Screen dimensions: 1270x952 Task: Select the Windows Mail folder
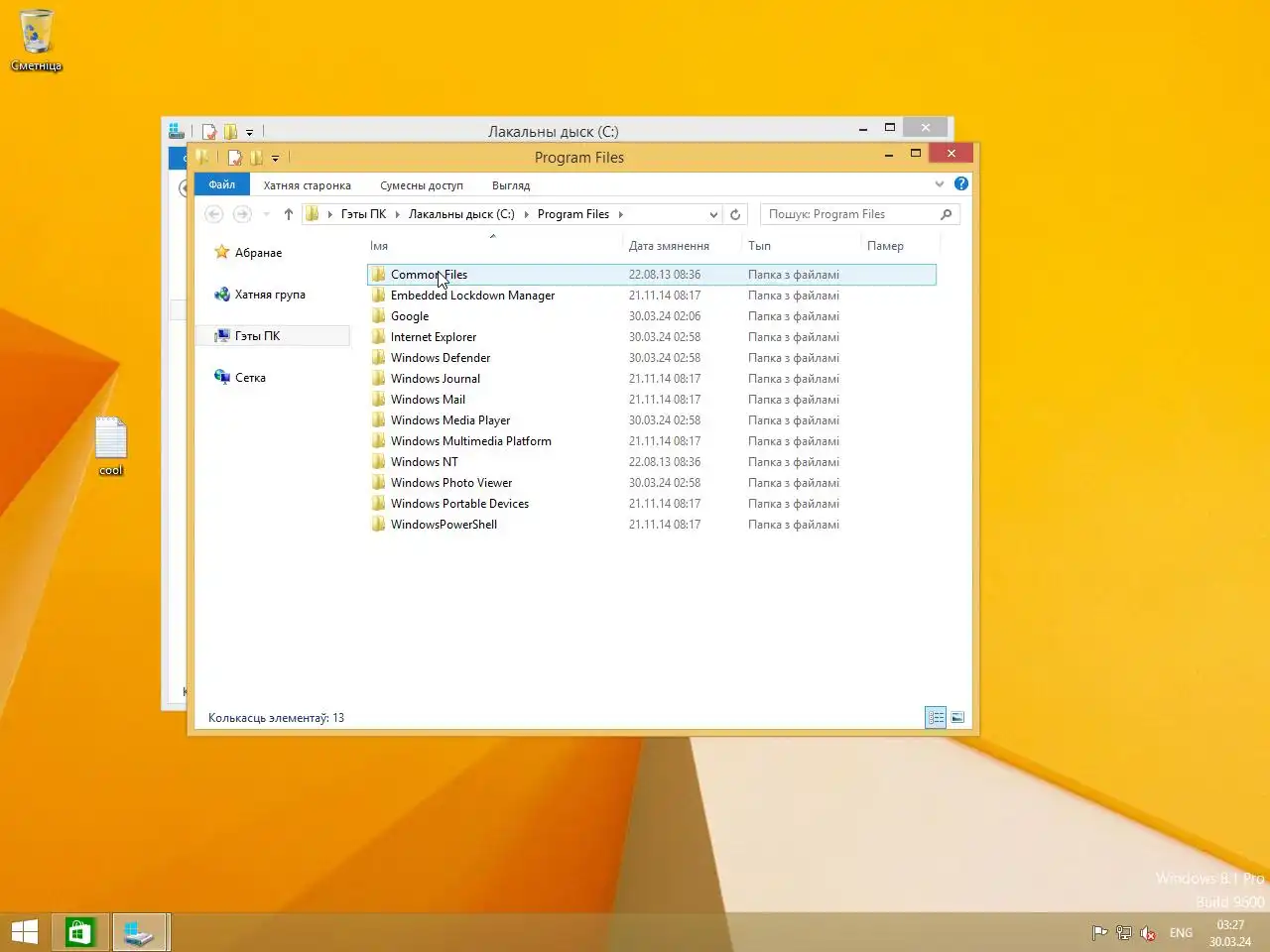pyautogui.click(x=651, y=400)
